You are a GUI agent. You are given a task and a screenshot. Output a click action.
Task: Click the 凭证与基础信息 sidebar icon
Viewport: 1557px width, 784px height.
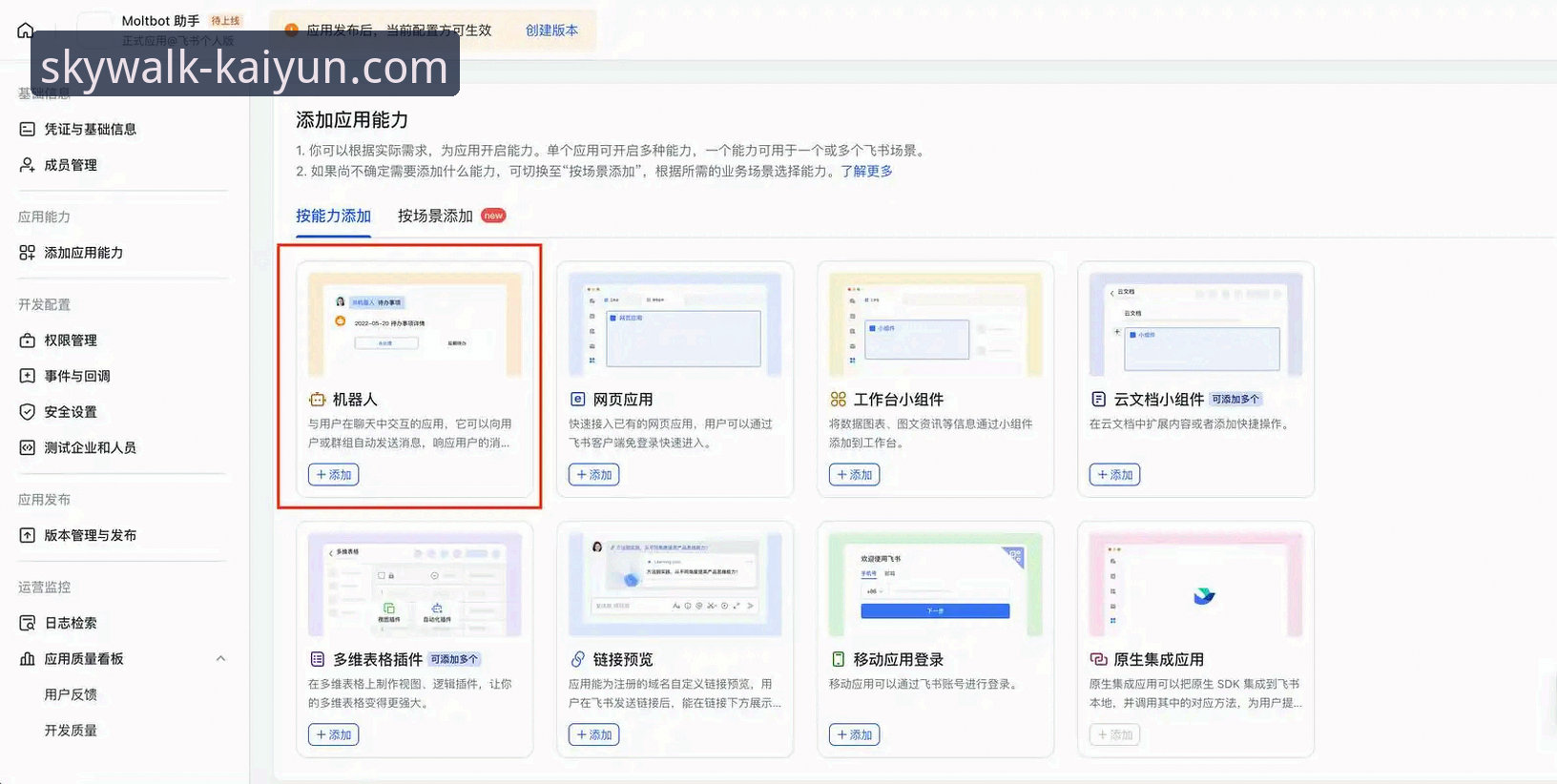(x=28, y=129)
